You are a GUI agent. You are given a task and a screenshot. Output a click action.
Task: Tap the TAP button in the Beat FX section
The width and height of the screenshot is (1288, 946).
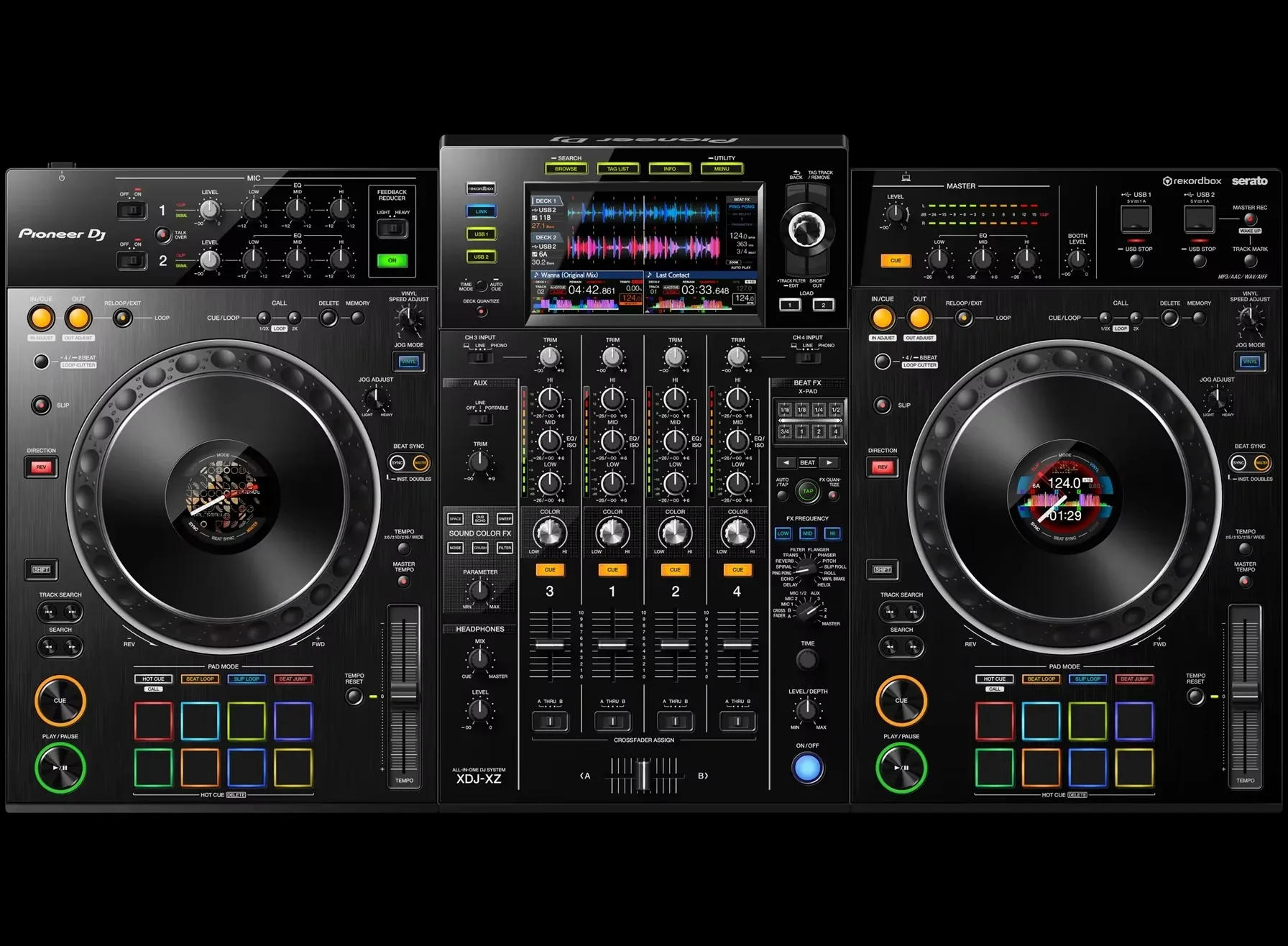(x=807, y=490)
